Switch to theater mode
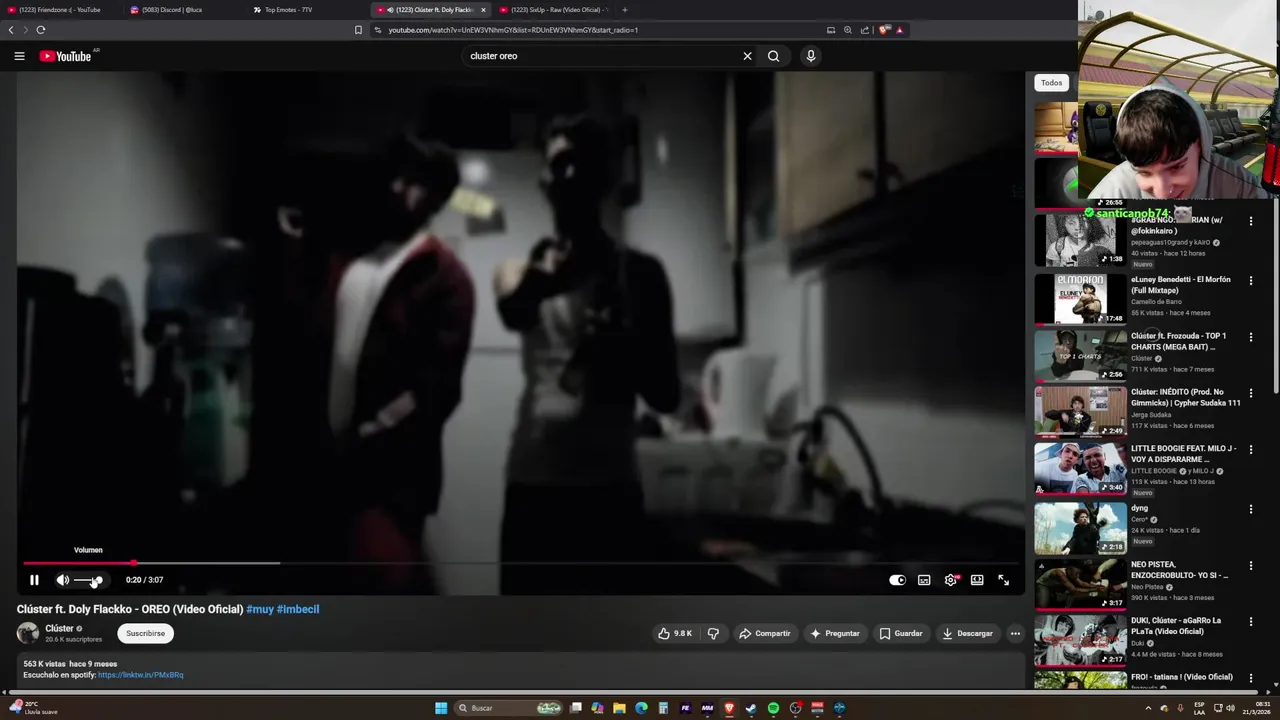The image size is (1280, 720). (x=977, y=580)
